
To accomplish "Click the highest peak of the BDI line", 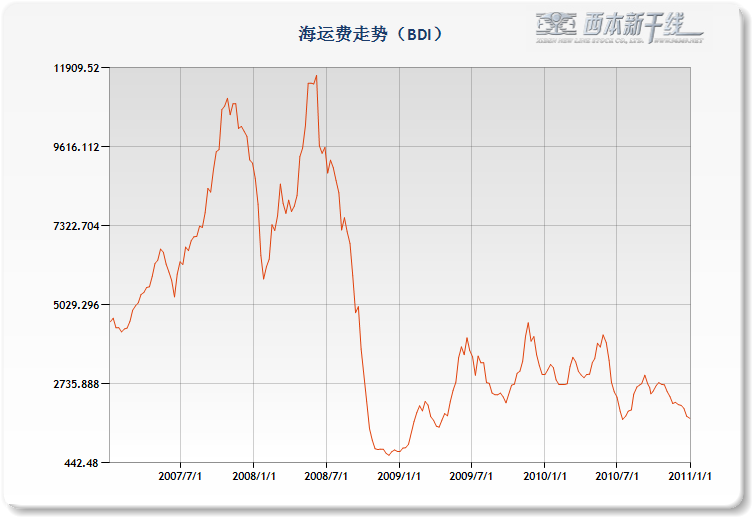I will tap(317, 76).
